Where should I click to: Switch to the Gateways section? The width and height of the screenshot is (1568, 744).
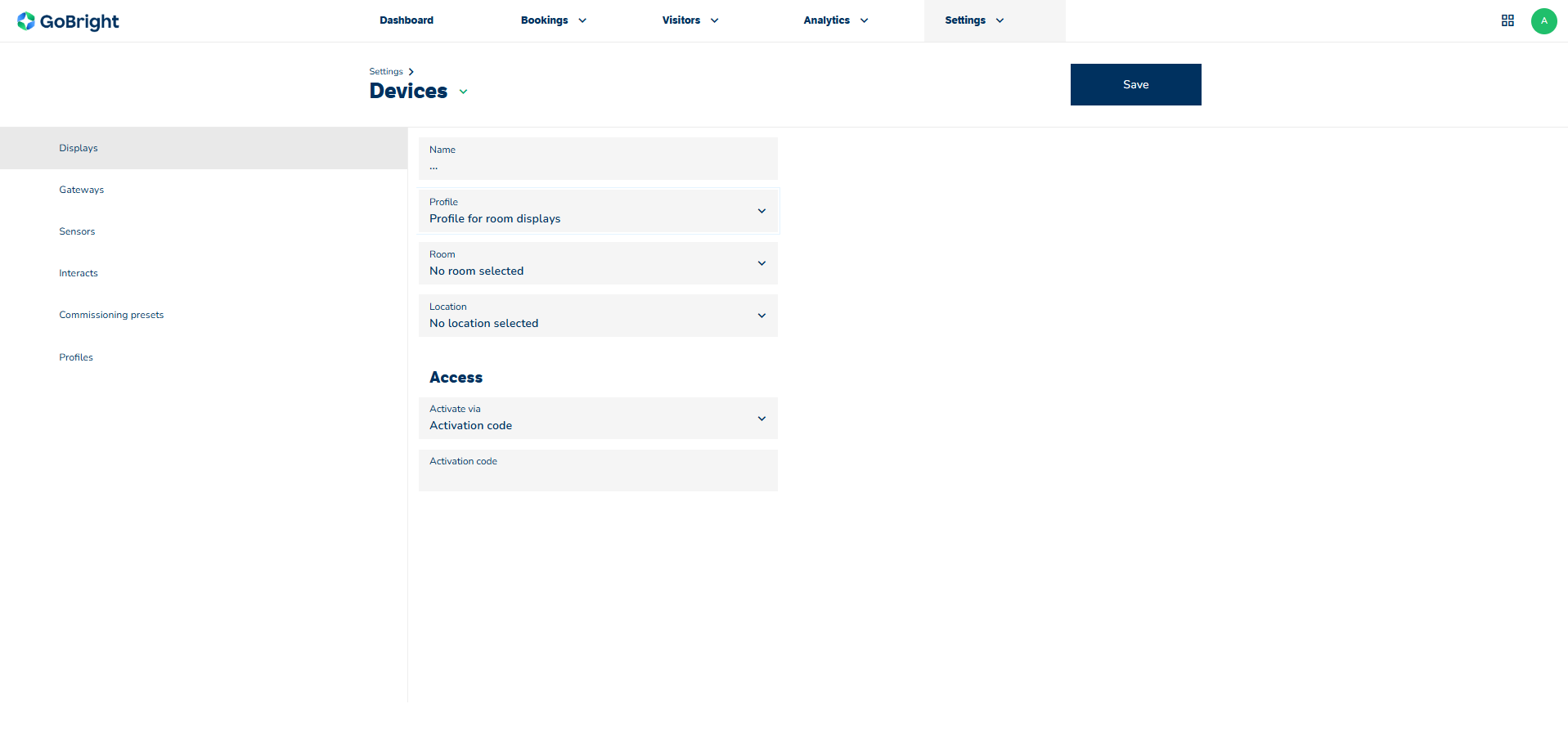coord(82,190)
